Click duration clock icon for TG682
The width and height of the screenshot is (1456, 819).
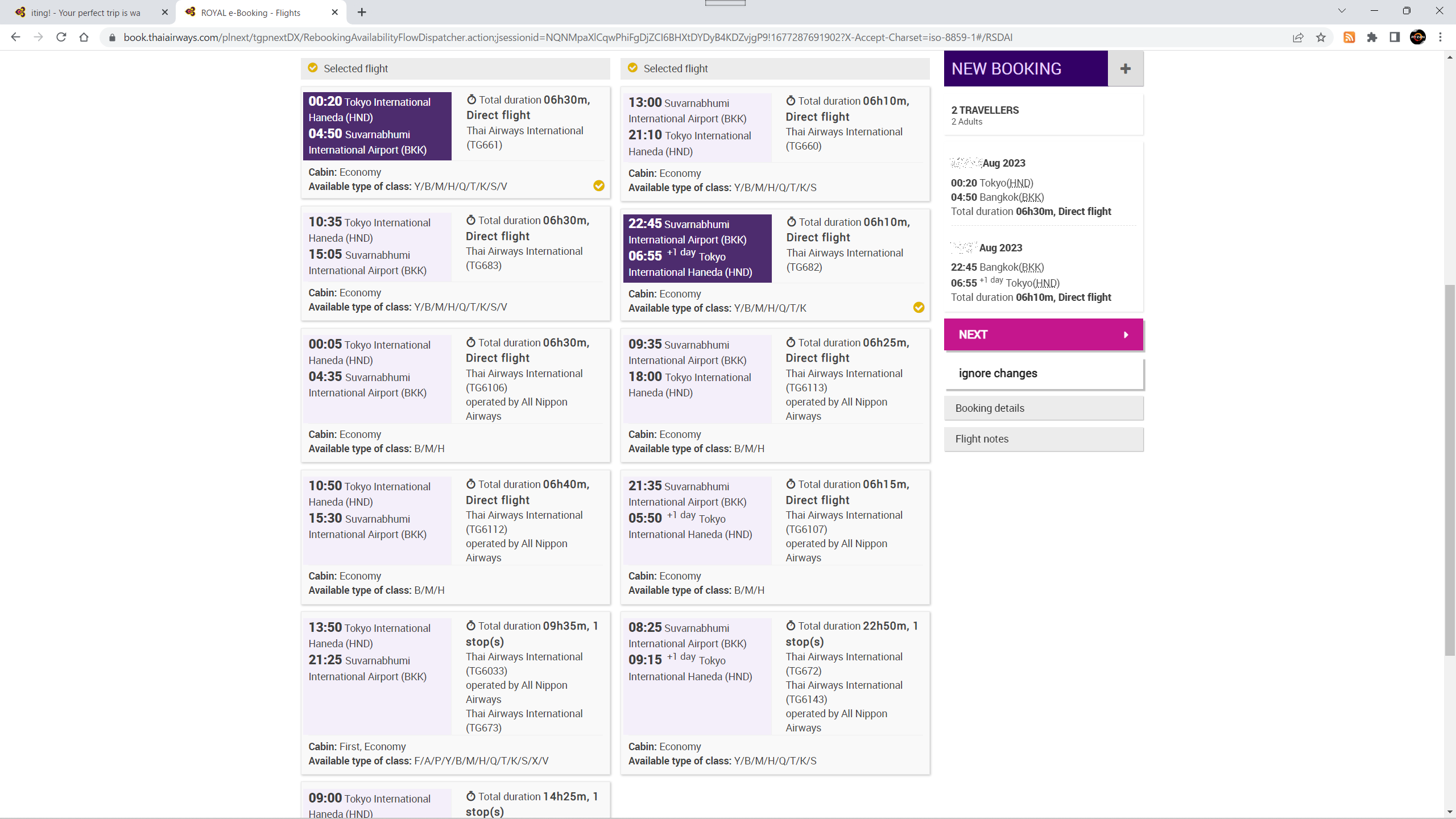click(x=791, y=222)
